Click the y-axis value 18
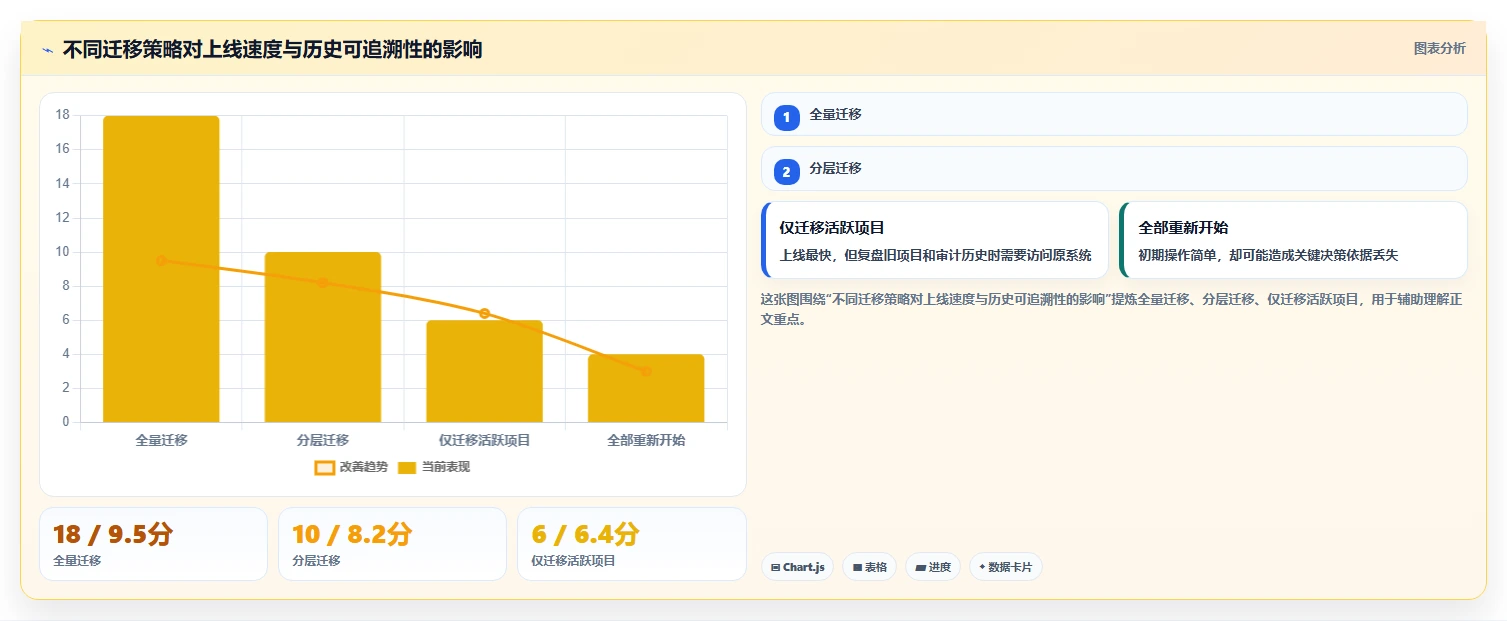 (x=62, y=115)
